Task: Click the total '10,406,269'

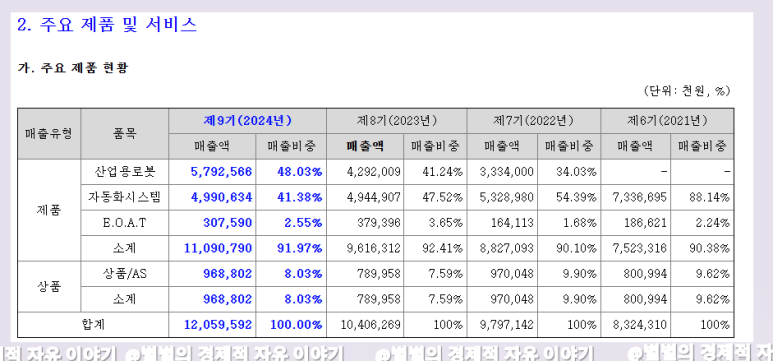Action: tap(371, 325)
